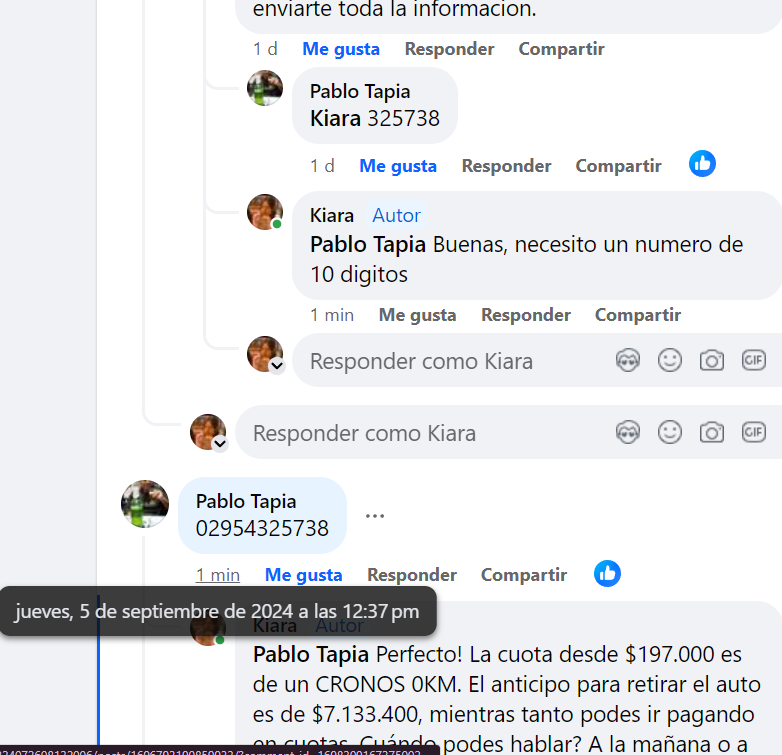Switch commenting profile in lower reply avatar

coord(220,443)
